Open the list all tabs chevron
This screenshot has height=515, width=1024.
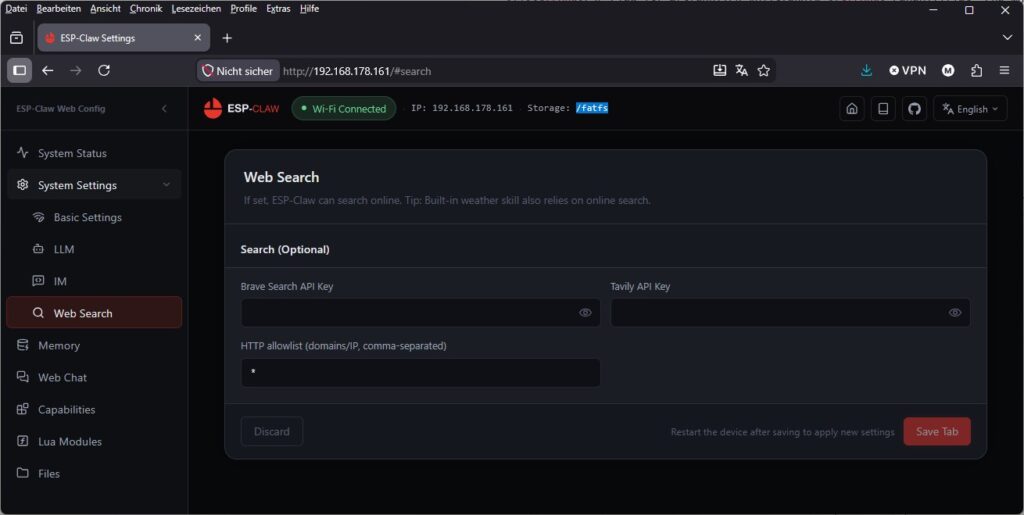(x=1007, y=38)
